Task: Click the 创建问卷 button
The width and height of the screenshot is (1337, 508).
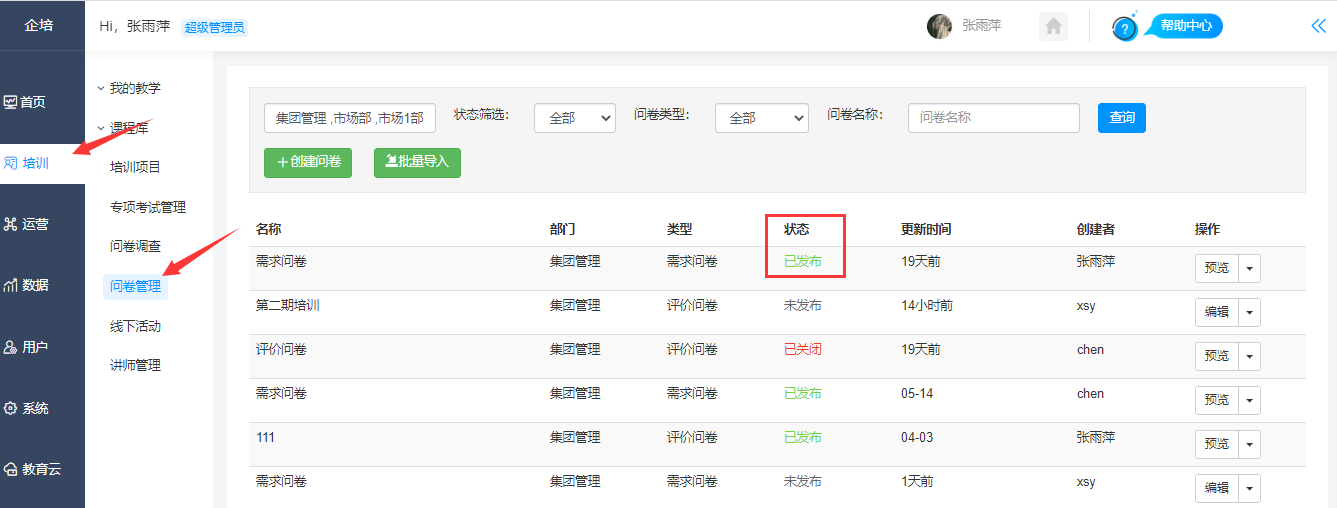Action: [308, 162]
